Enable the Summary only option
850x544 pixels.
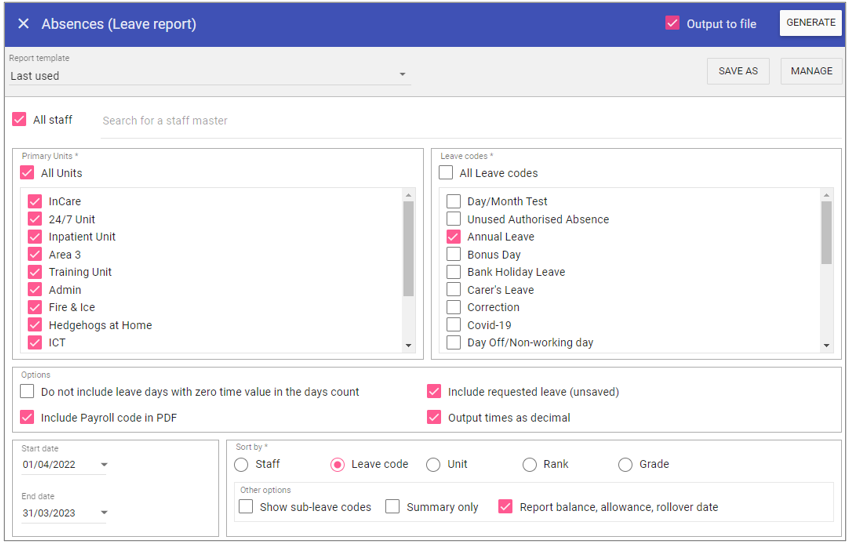393,507
